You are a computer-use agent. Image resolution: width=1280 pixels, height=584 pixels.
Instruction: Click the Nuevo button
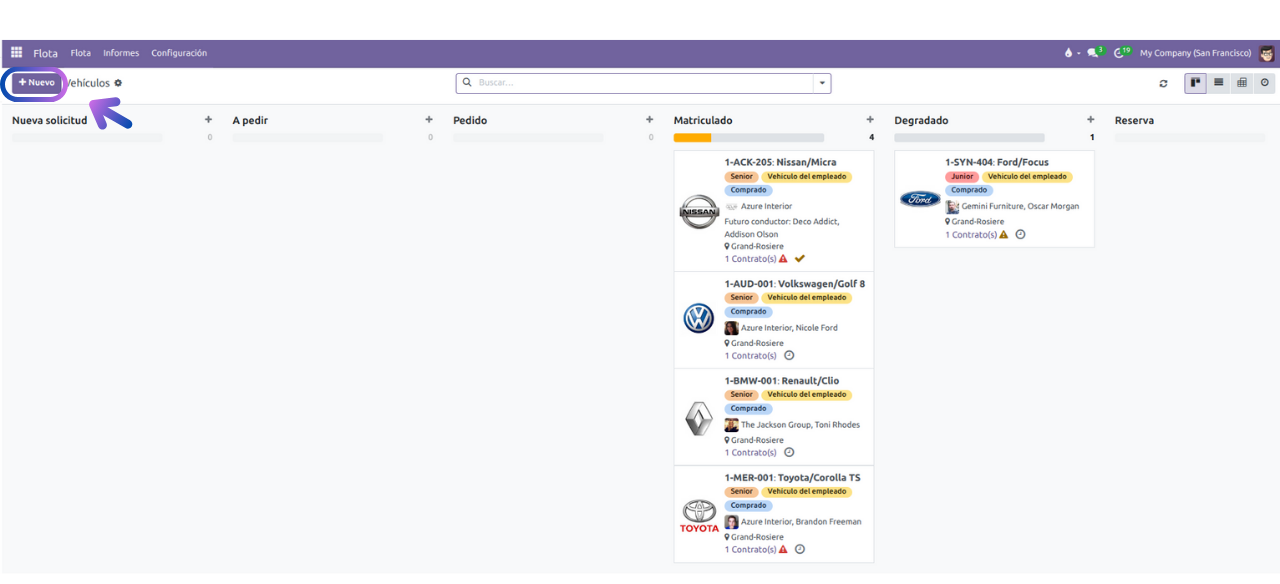37,83
